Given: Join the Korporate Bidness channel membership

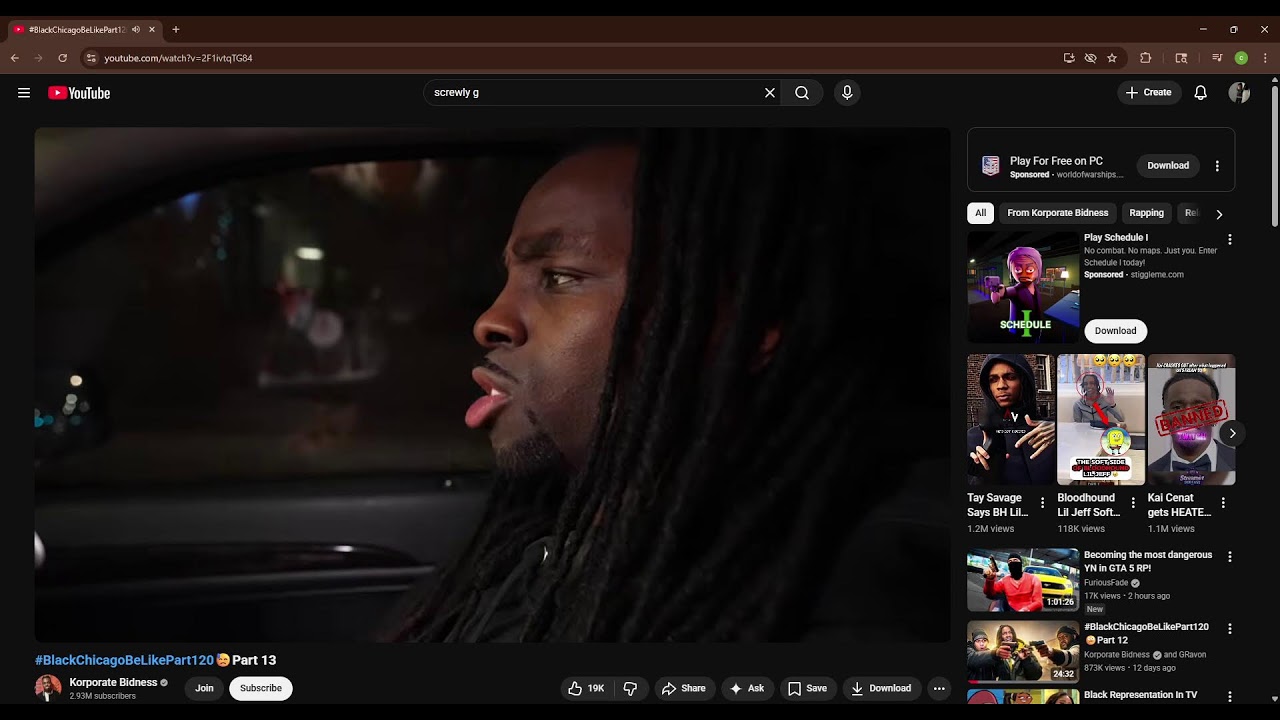Looking at the screenshot, I should [204, 688].
